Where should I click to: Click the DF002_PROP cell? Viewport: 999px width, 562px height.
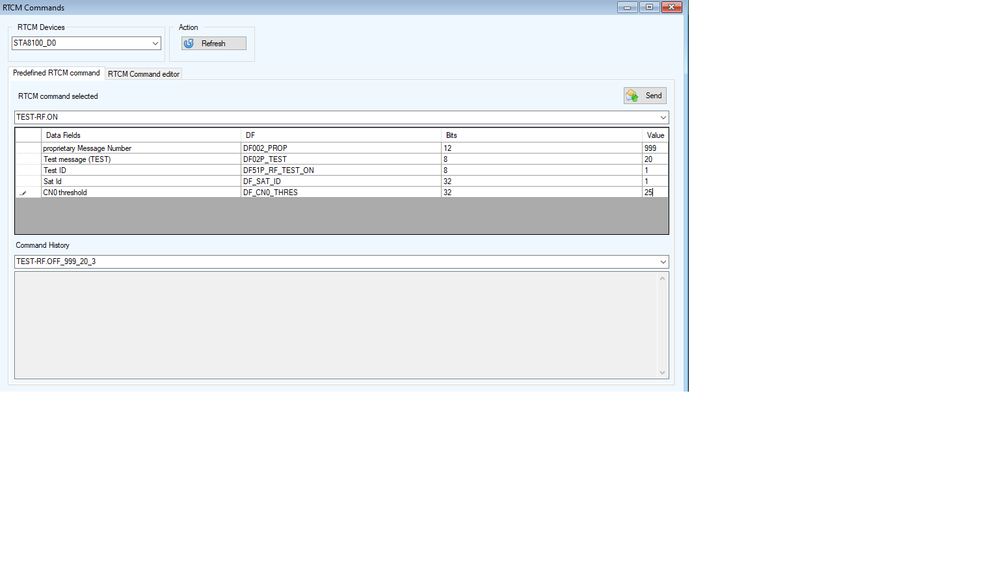(x=341, y=148)
